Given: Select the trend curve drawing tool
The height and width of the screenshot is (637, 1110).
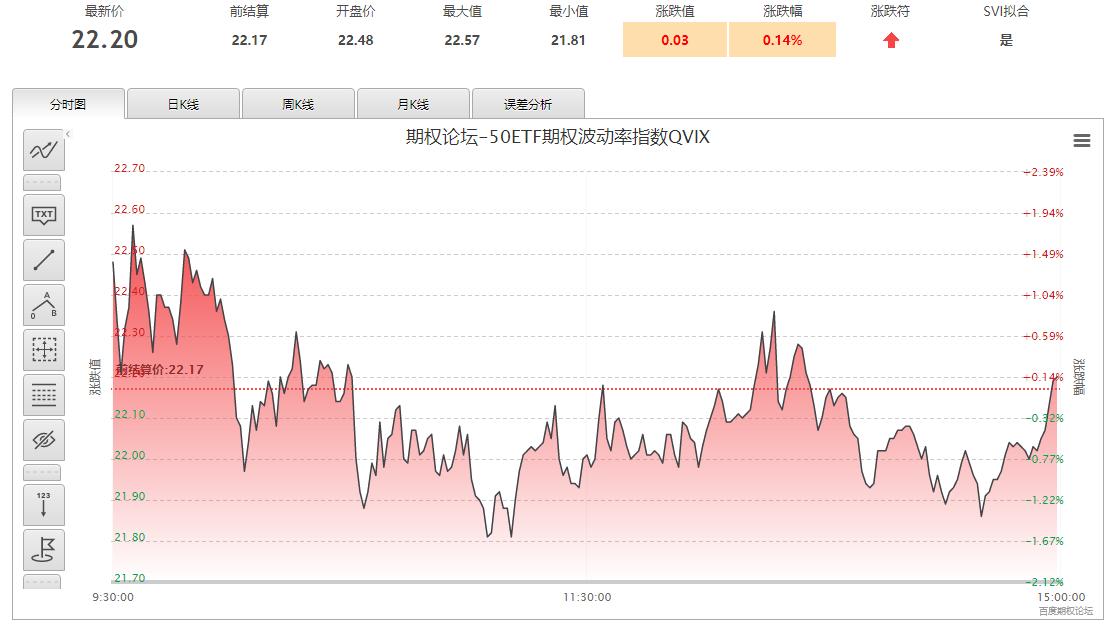Looking at the screenshot, I should click(44, 150).
